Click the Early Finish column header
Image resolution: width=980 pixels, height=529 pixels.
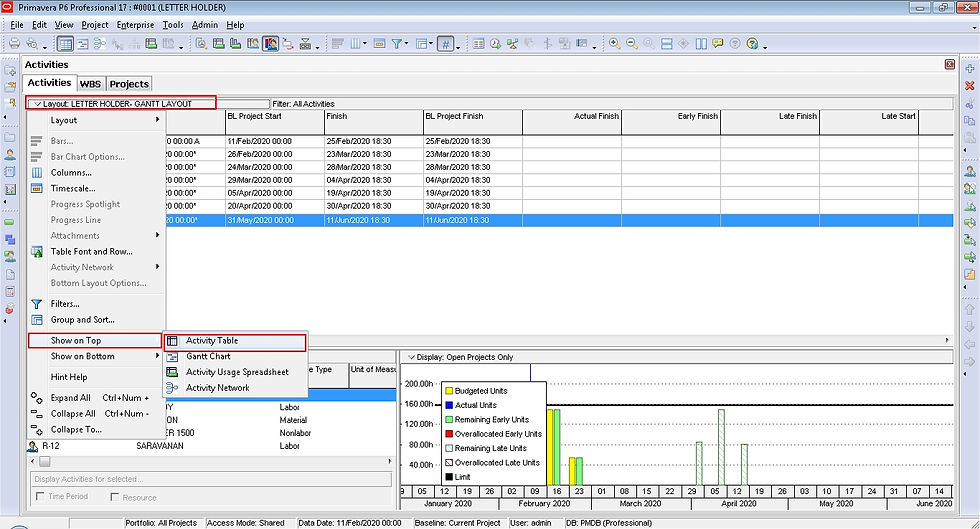pyautogui.click(x=671, y=122)
